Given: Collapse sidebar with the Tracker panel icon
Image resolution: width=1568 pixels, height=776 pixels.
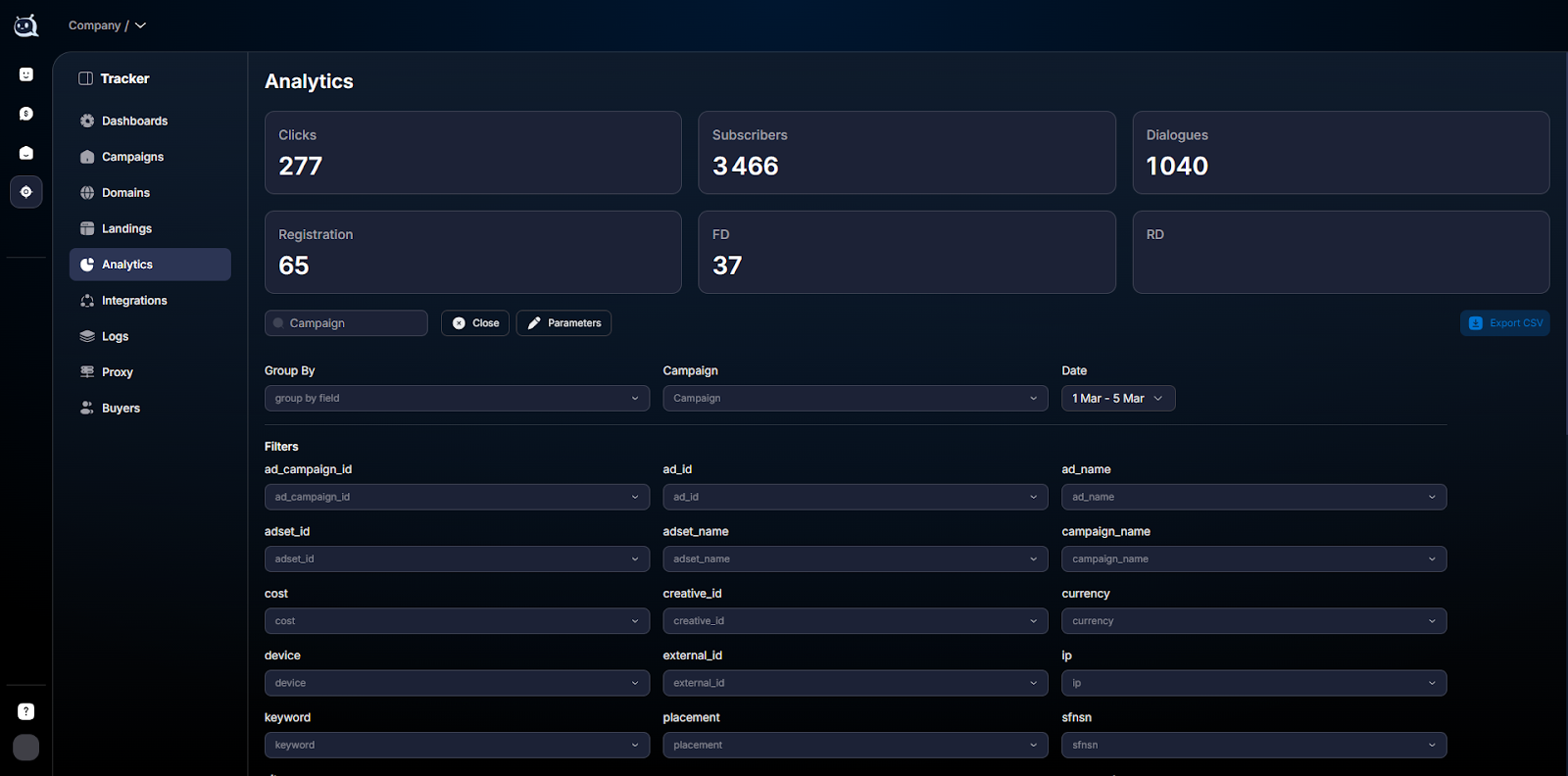Looking at the screenshot, I should pyautogui.click(x=85, y=78).
